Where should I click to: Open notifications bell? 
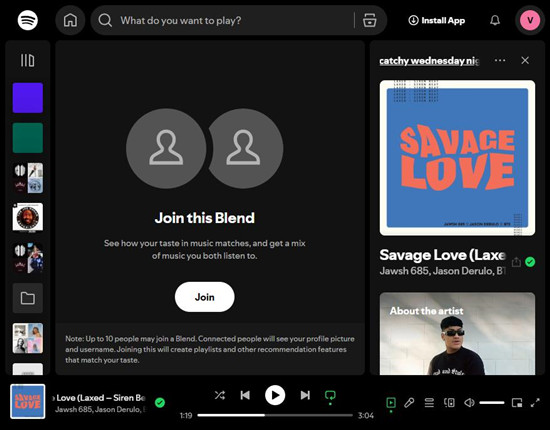point(495,20)
